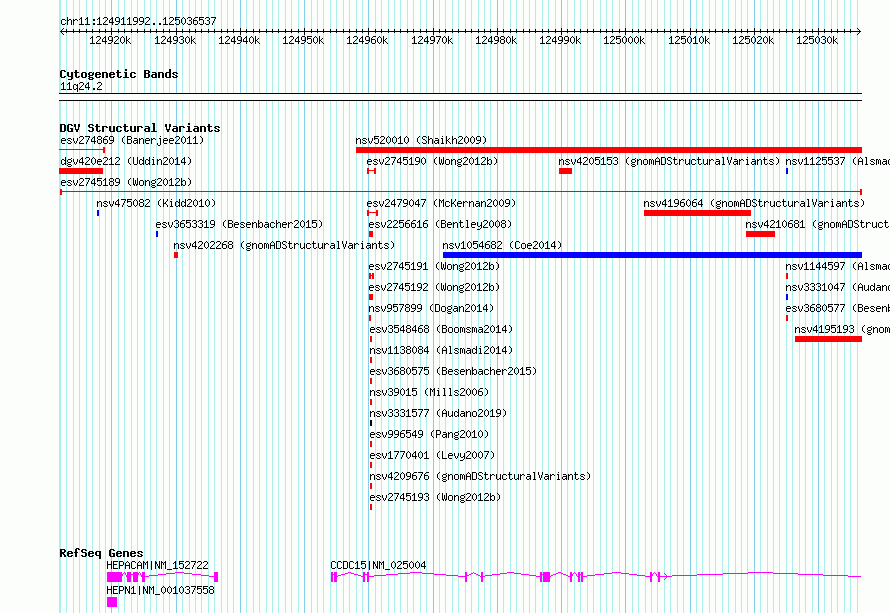
Task: Click nsv4202268 gnomADStructuralVariants label
Action: pyautogui.click(x=284, y=245)
